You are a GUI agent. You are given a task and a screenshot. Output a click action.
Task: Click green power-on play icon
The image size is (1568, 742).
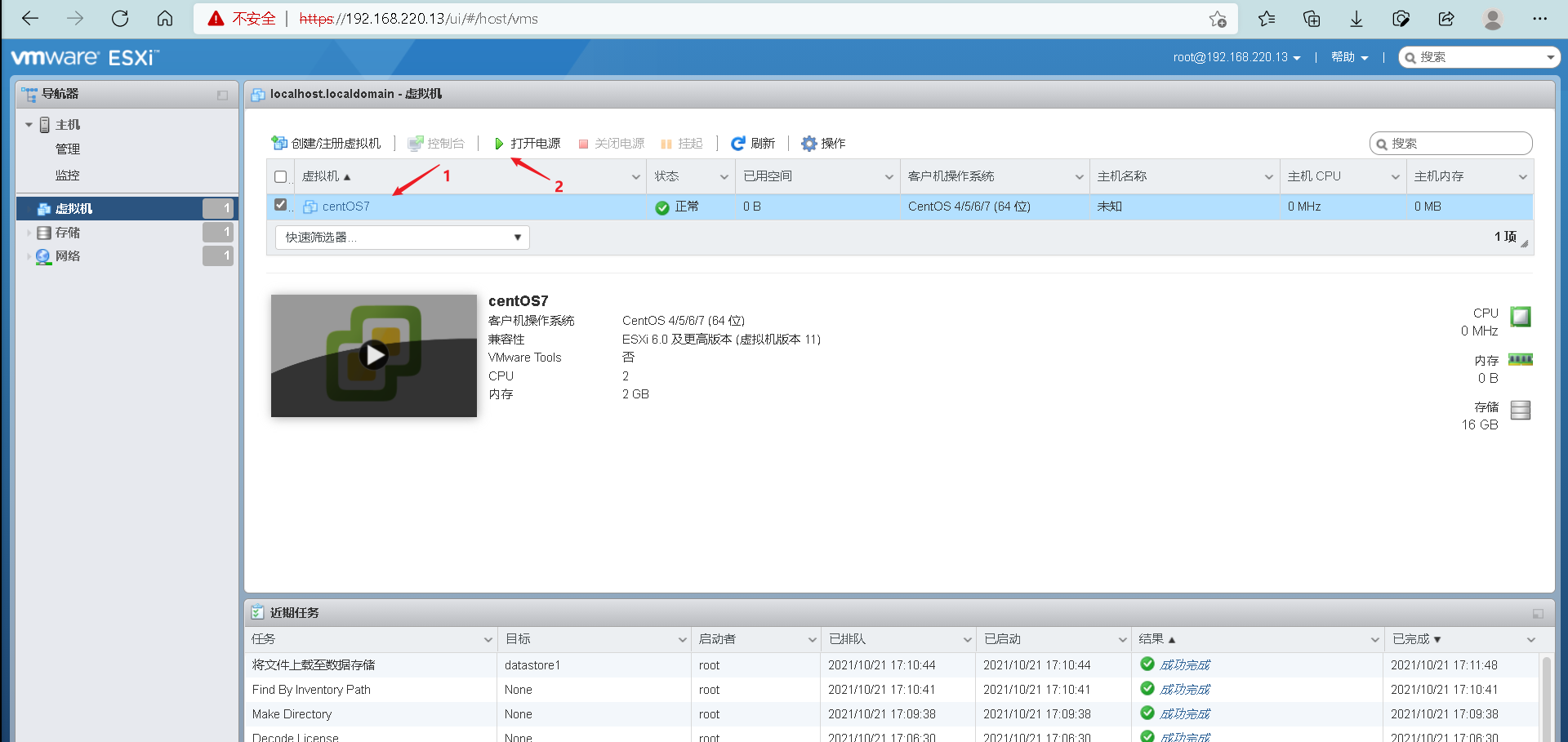click(x=499, y=144)
